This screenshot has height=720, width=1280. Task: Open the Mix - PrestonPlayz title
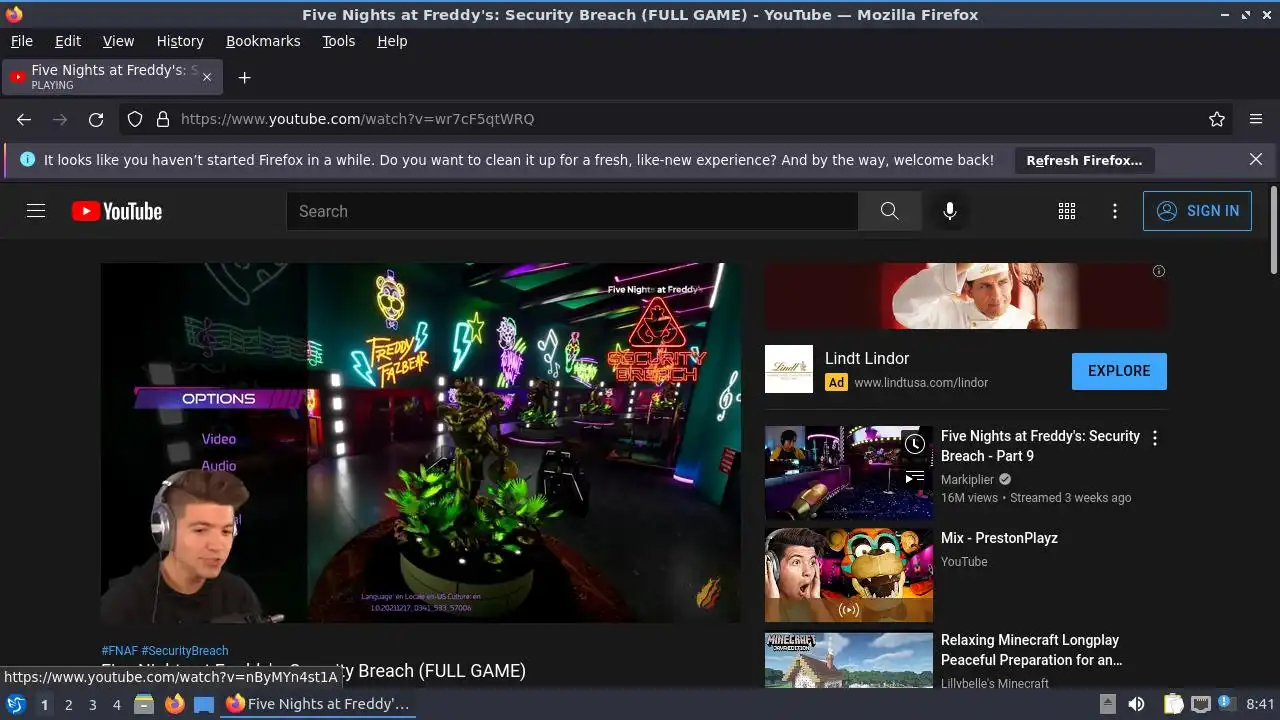999,538
